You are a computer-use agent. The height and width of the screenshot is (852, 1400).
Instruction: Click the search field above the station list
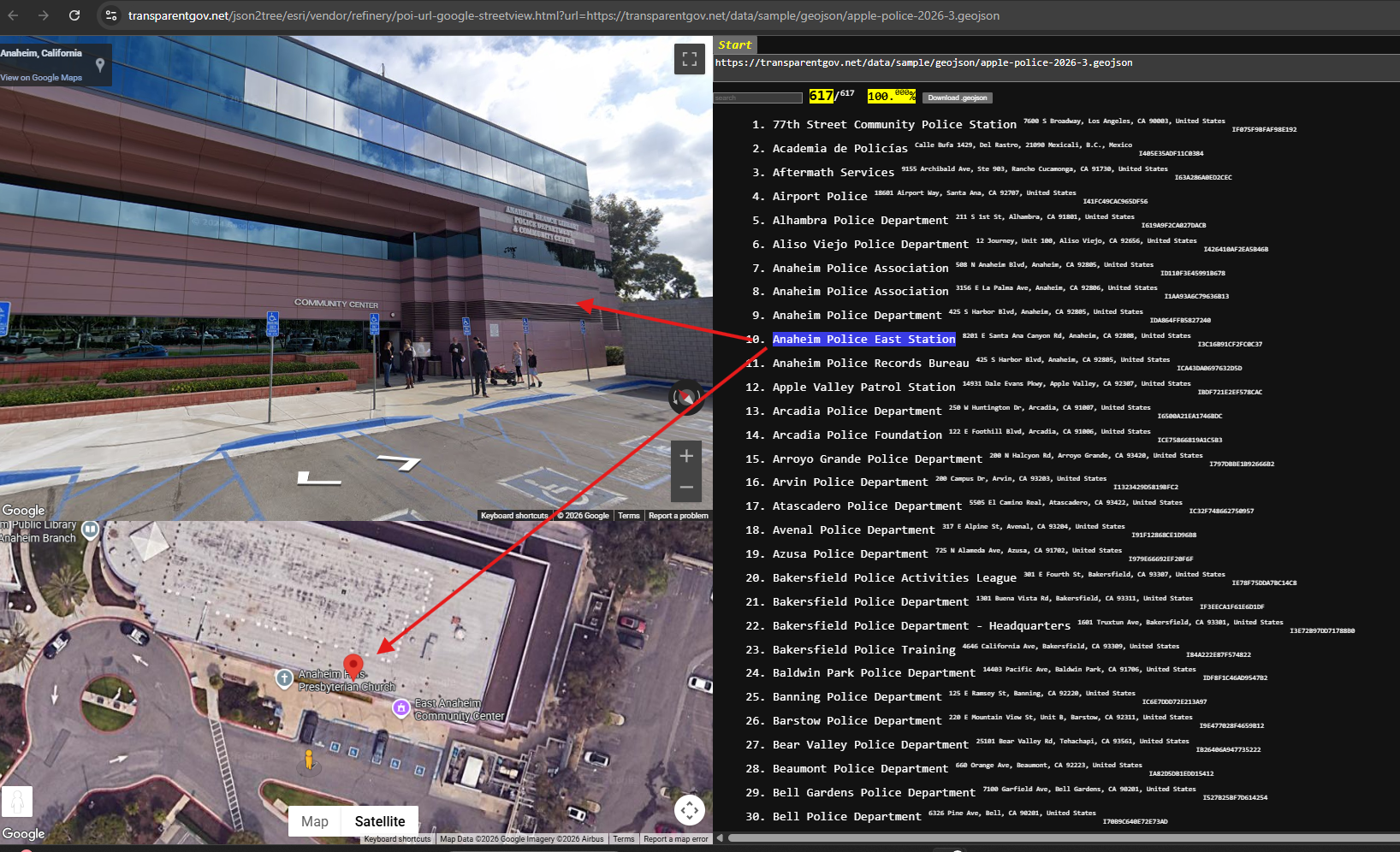(757, 98)
